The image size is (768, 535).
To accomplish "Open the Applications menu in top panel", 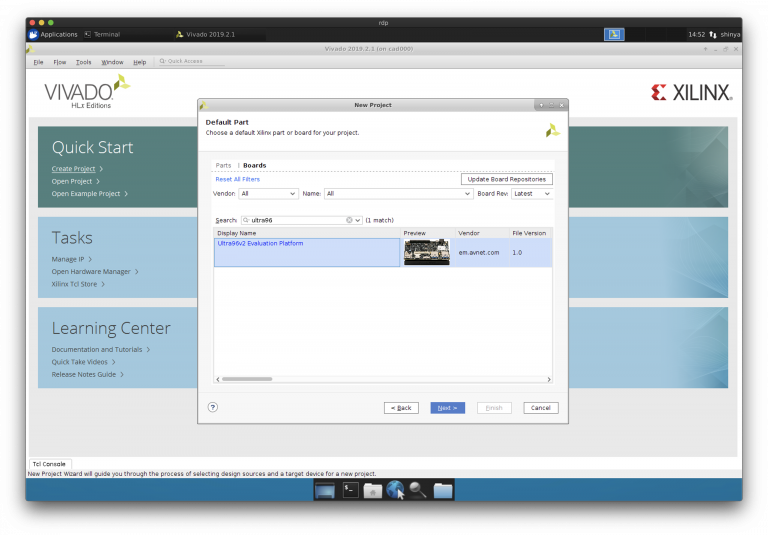I will [x=52, y=34].
